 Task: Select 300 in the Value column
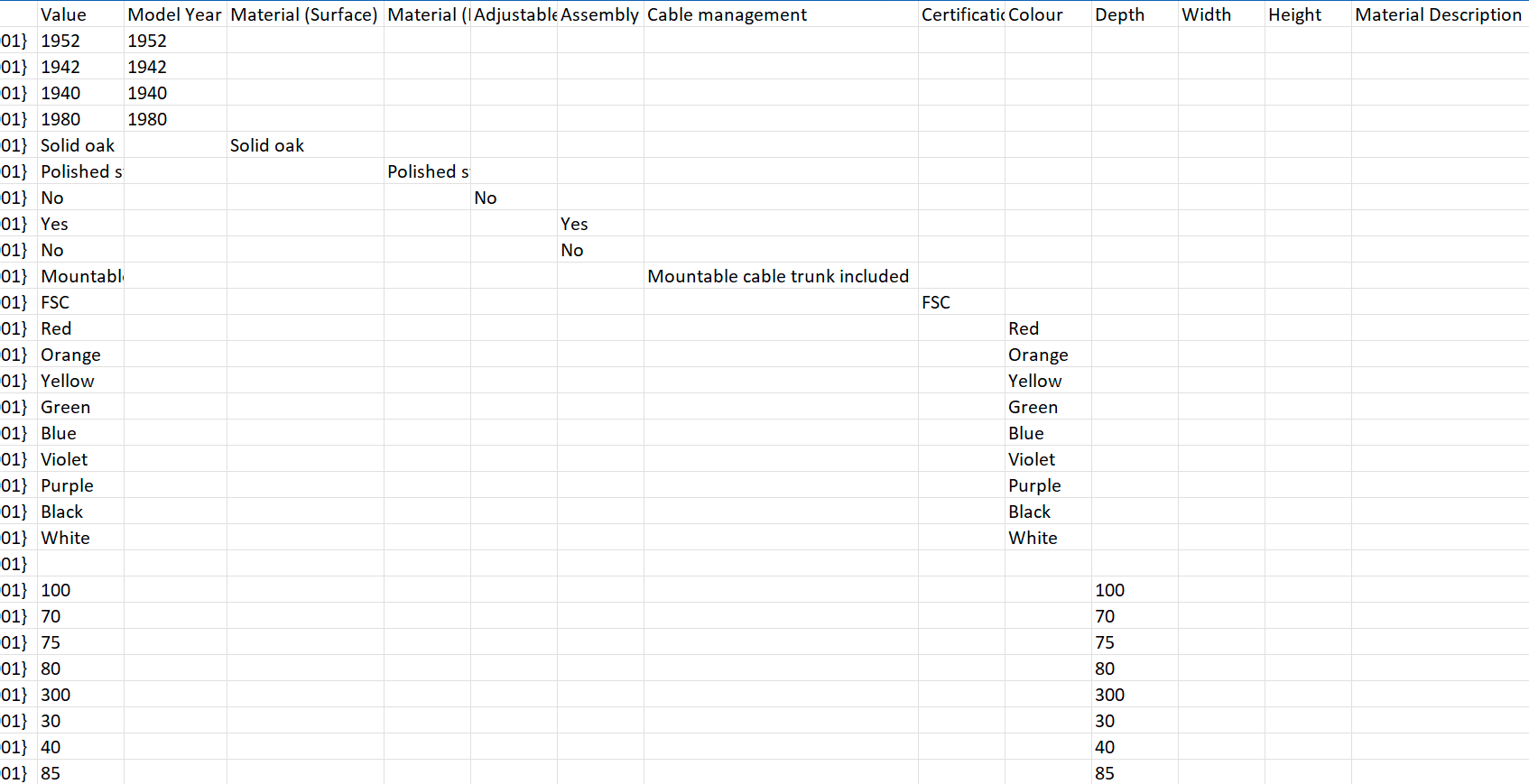tap(79, 695)
